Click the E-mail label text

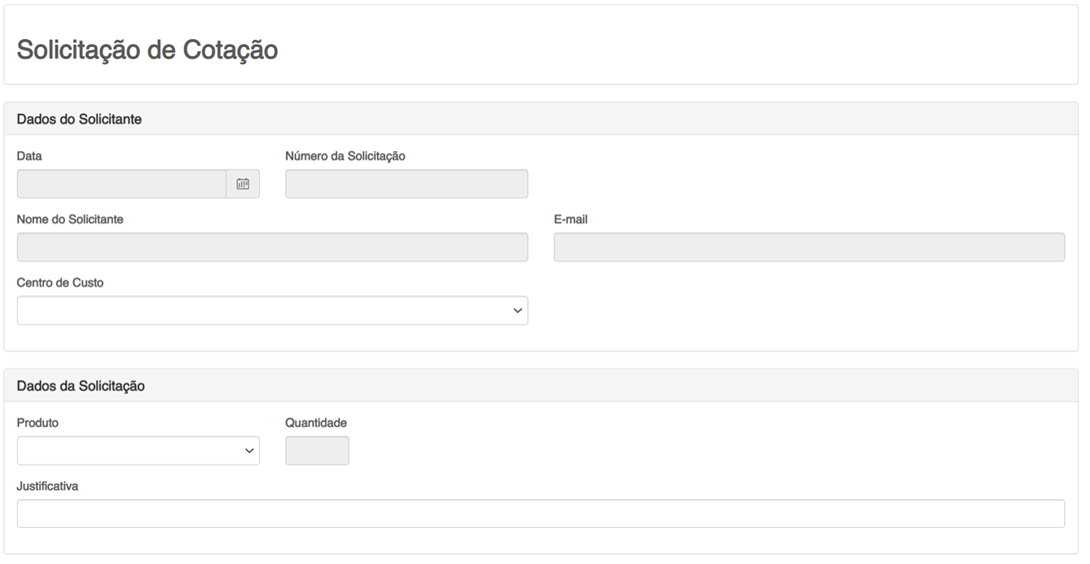pyautogui.click(x=570, y=219)
